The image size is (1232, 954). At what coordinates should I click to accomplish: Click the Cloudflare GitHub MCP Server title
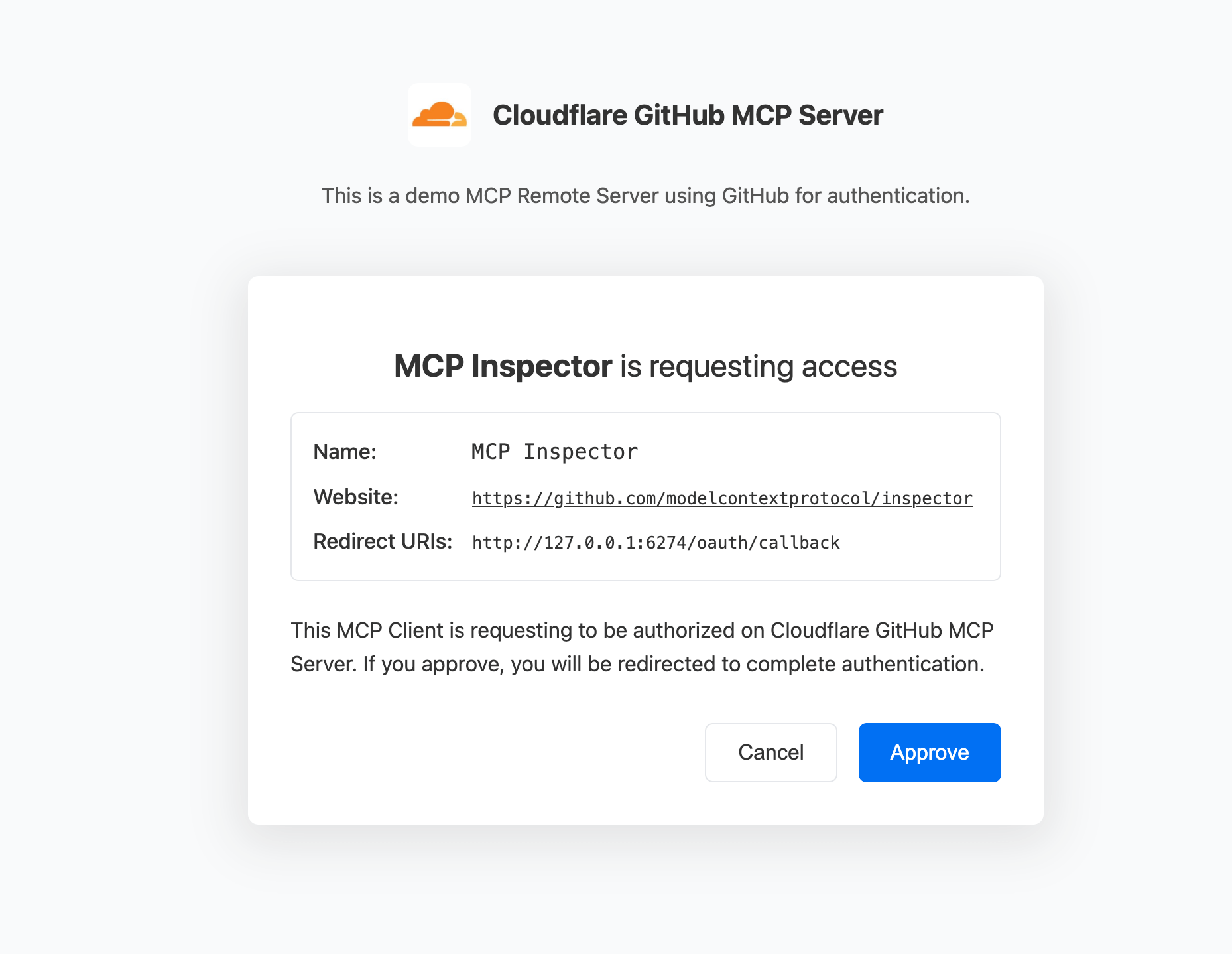click(x=688, y=115)
